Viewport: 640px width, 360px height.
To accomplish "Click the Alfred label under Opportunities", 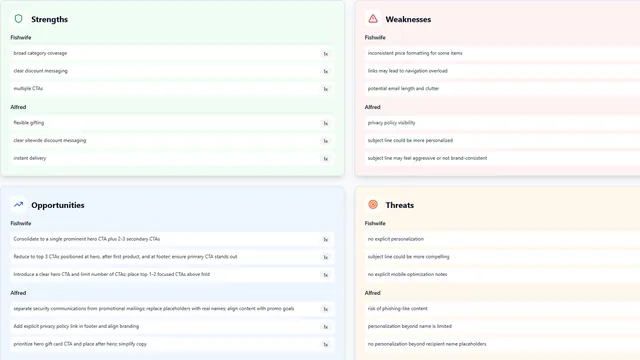I will click(x=18, y=293).
